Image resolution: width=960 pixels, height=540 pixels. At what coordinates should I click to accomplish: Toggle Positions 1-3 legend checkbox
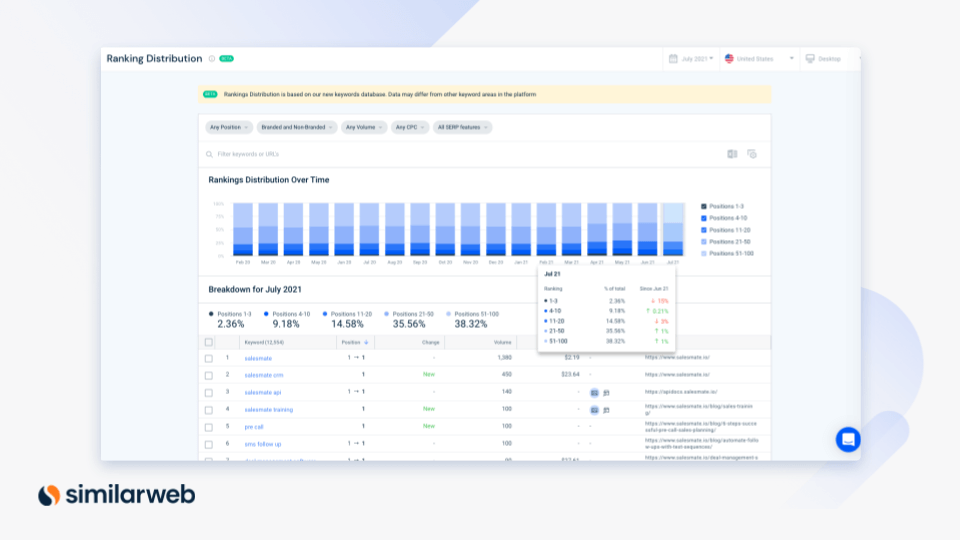704,206
